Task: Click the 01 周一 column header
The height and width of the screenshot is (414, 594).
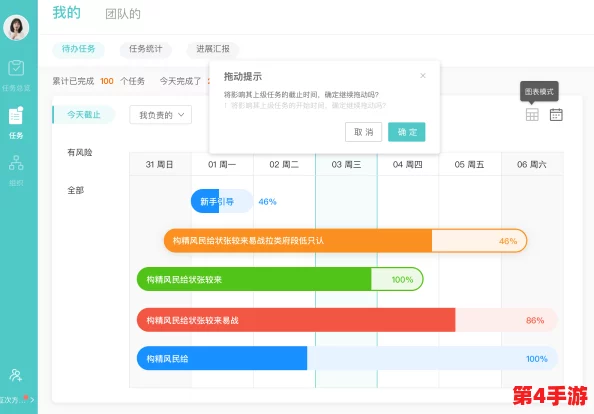Action: click(222, 164)
